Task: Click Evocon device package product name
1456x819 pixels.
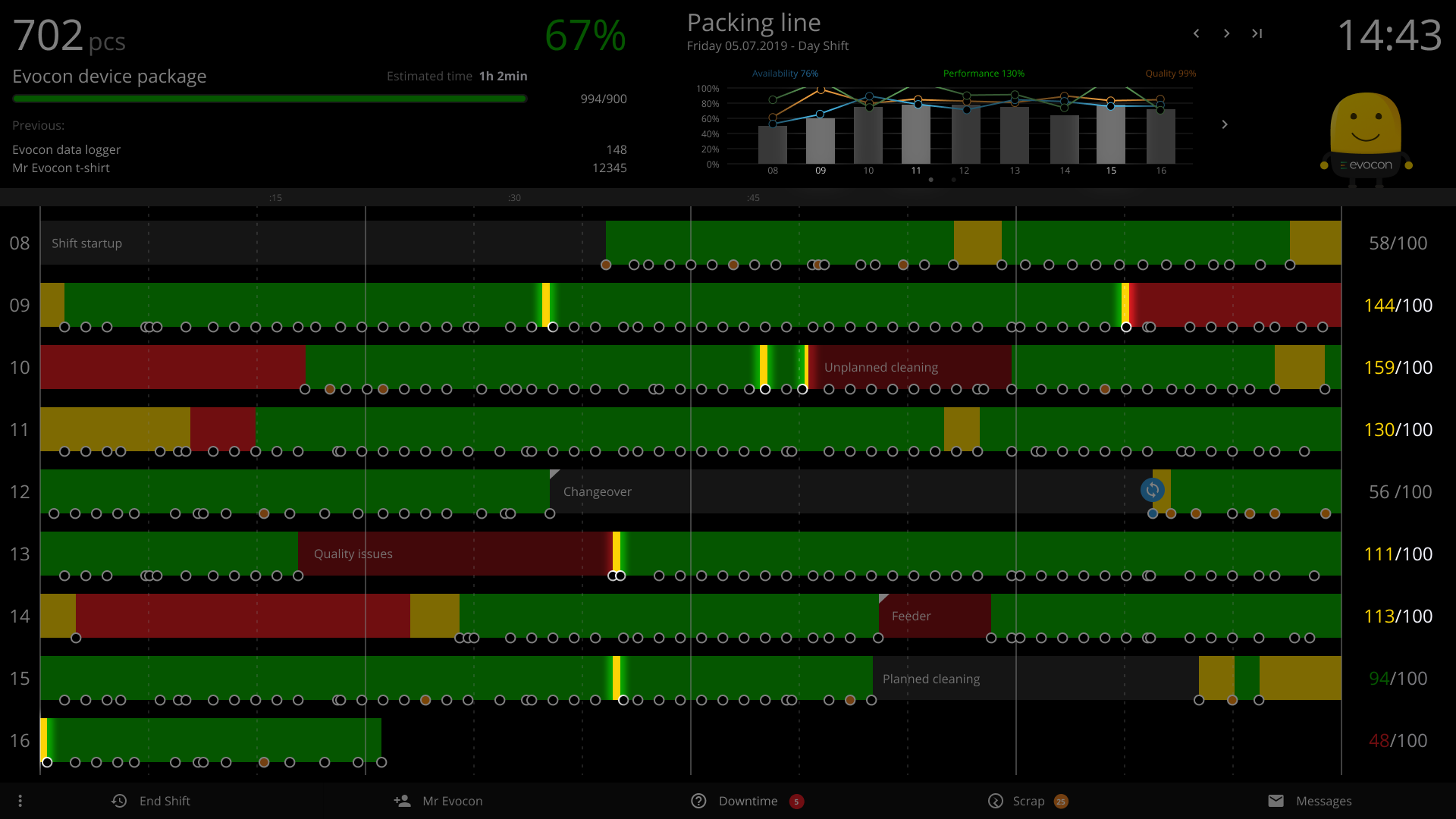Action: click(109, 77)
